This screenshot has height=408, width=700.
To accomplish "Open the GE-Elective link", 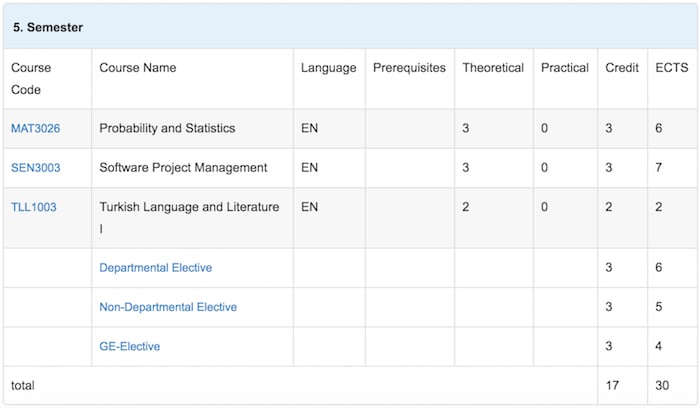I will (129, 346).
